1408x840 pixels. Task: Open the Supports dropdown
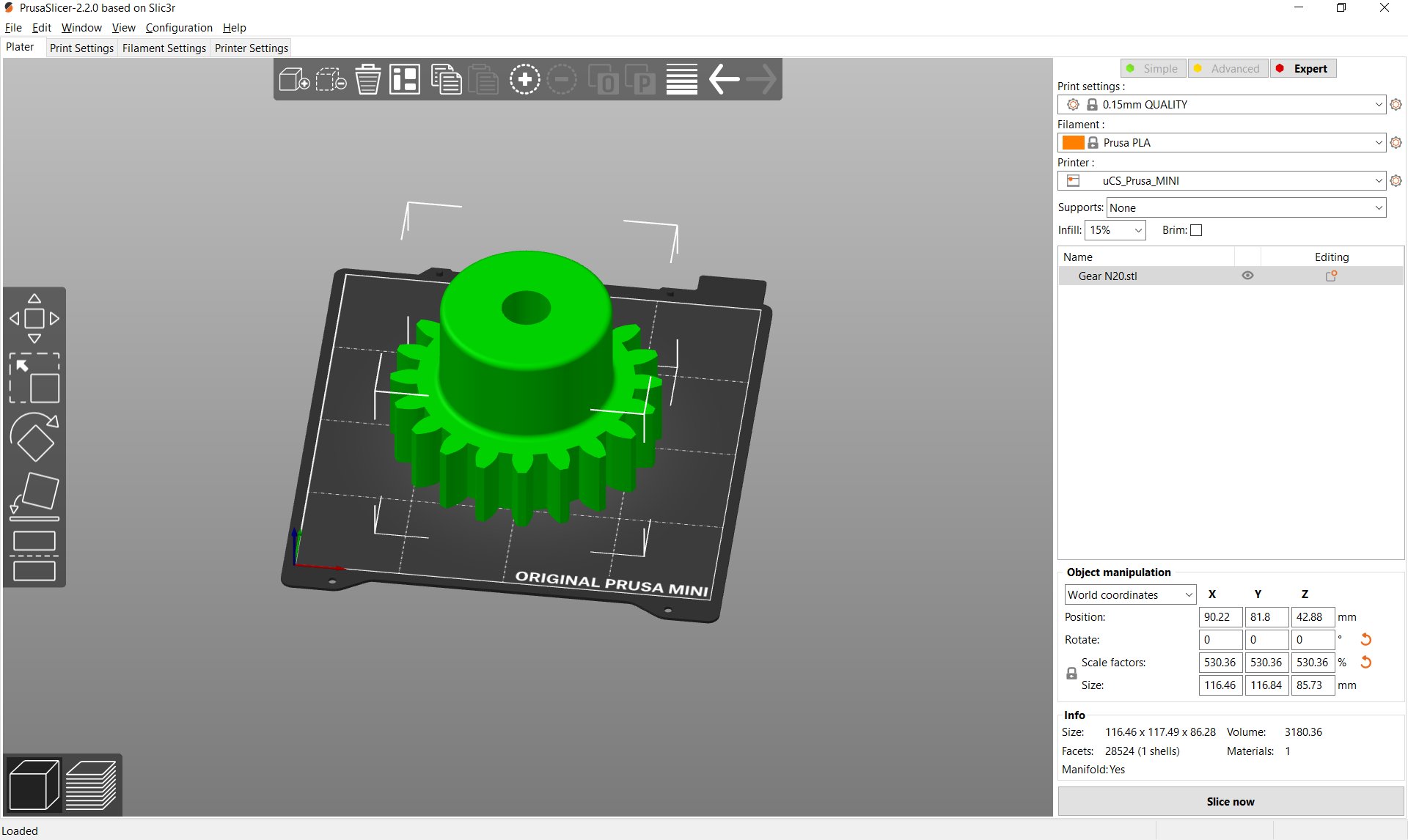1246,208
